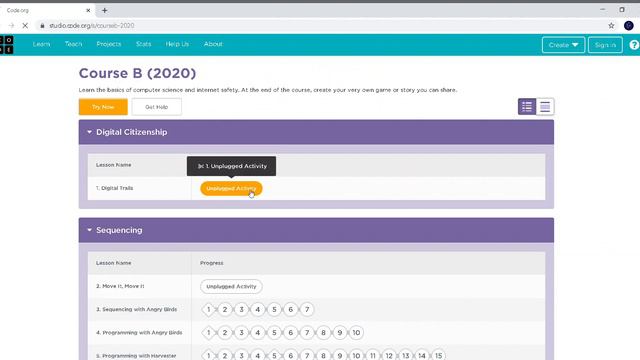Open level 5 of Programming with Angry Birds

(x=274, y=333)
